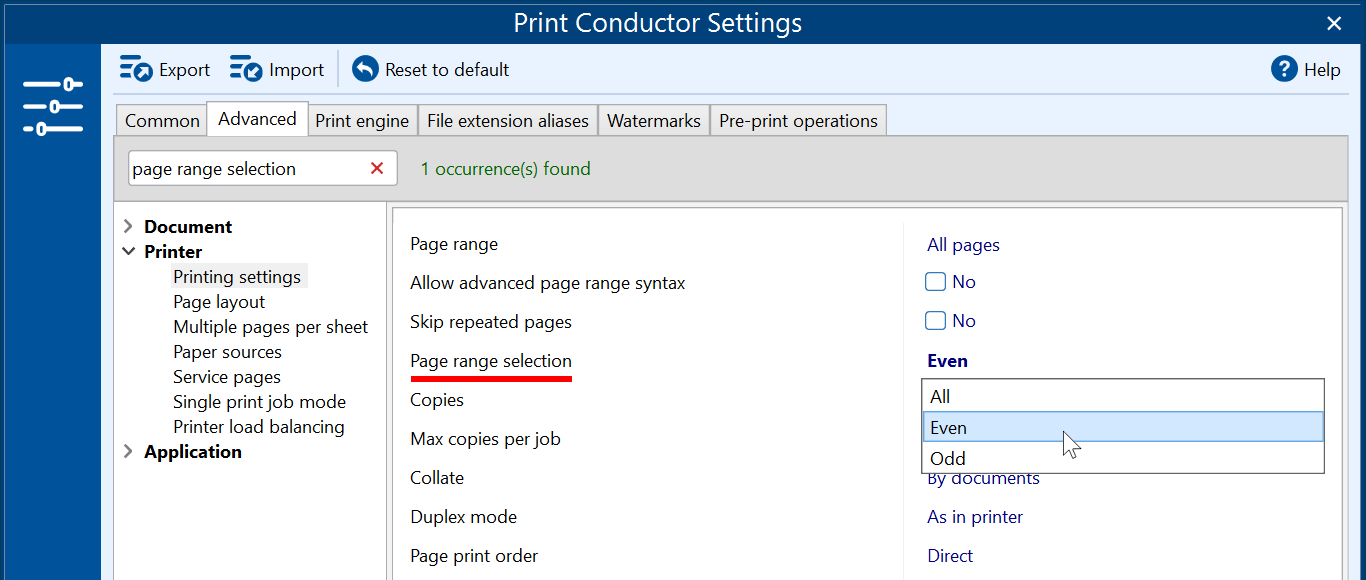The image size is (1366, 580).
Task: Close the Print Conductor Settings window
Action: [1334, 23]
